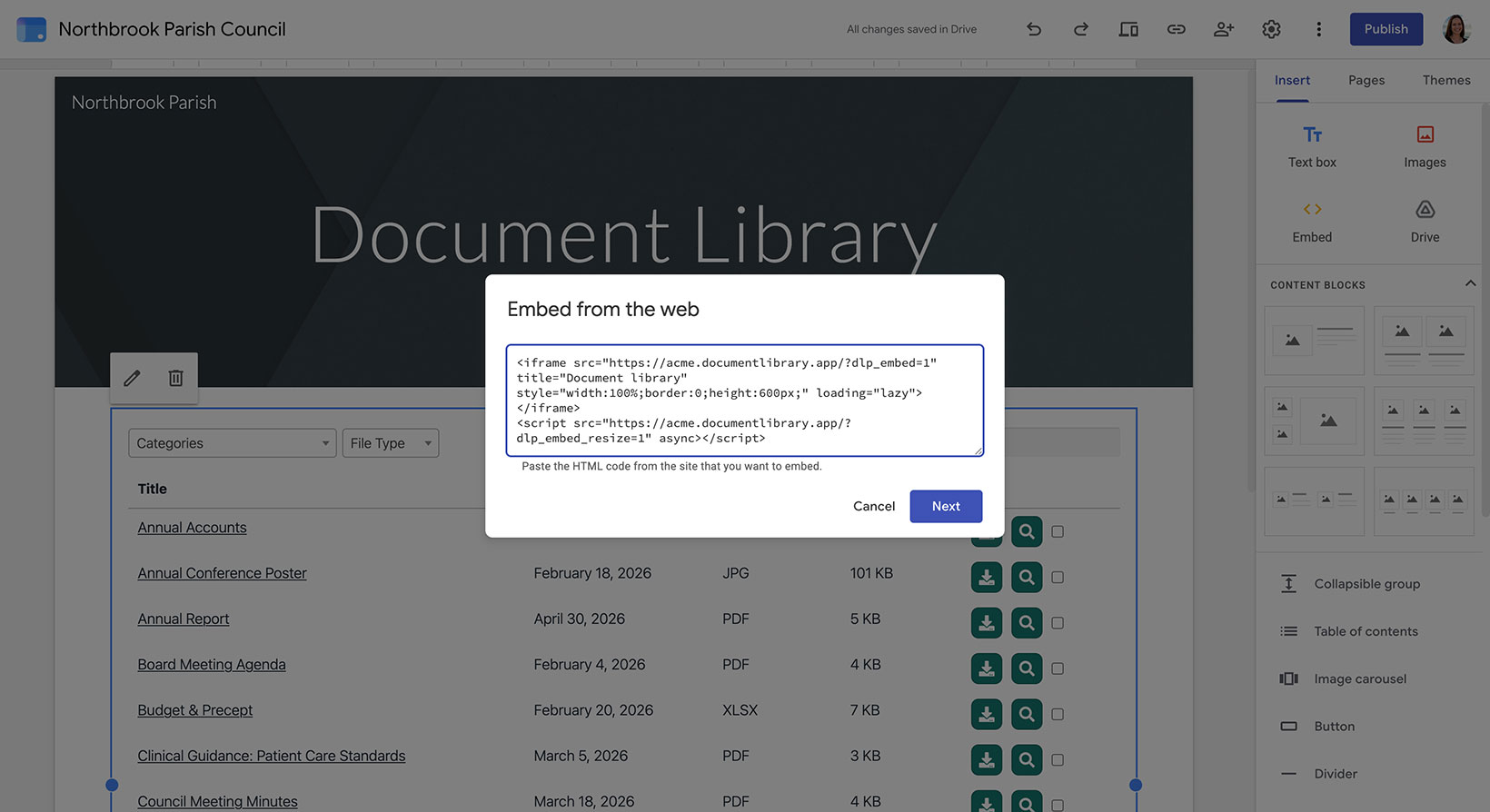Tick the Annual Conference Poster checkbox
The height and width of the screenshot is (812, 1490).
click(1058, 577)
